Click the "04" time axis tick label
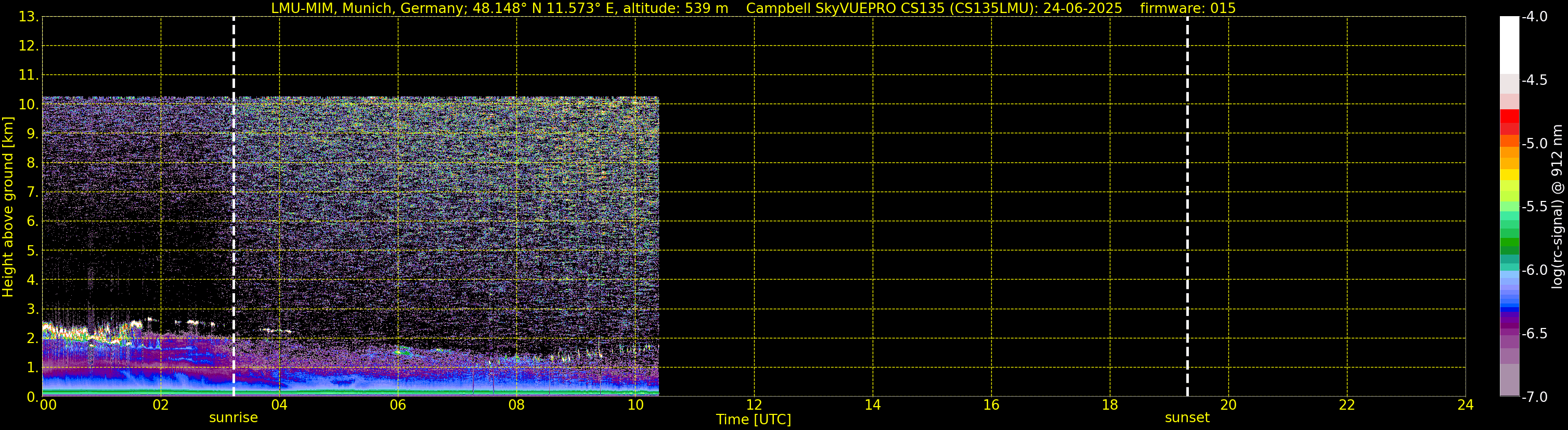The height and width of the screenshot is (430, 1568). coord(279,405)
